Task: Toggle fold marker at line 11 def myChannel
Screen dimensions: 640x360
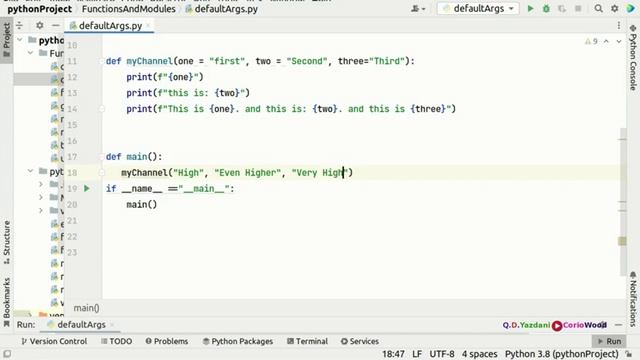Action: (102, 61)
